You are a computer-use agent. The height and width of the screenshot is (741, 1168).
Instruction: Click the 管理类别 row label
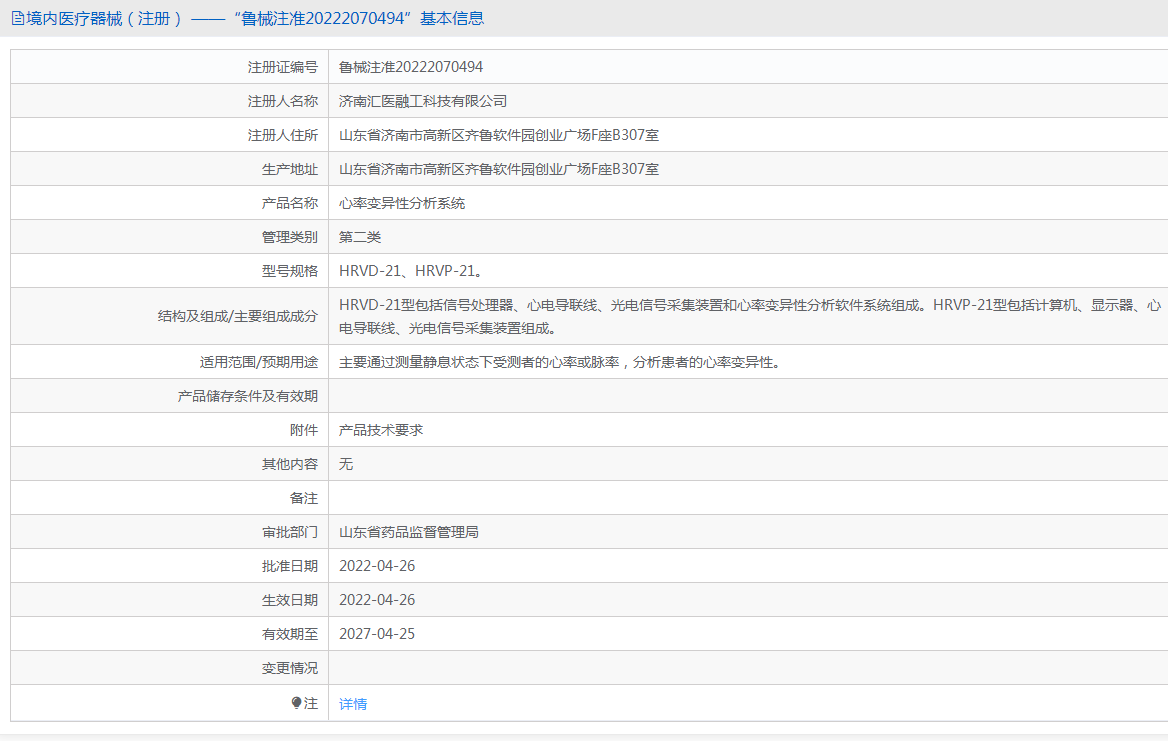coord(290,238)
